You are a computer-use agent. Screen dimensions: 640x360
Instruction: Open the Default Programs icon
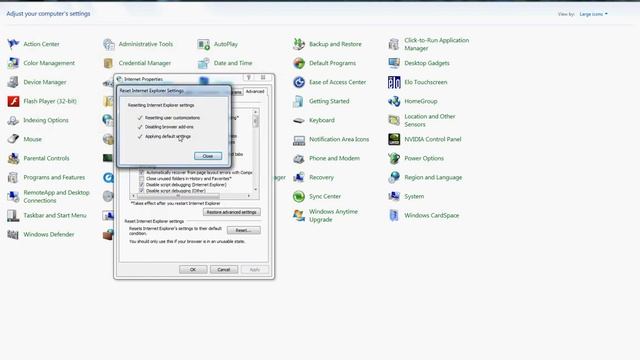299,63
